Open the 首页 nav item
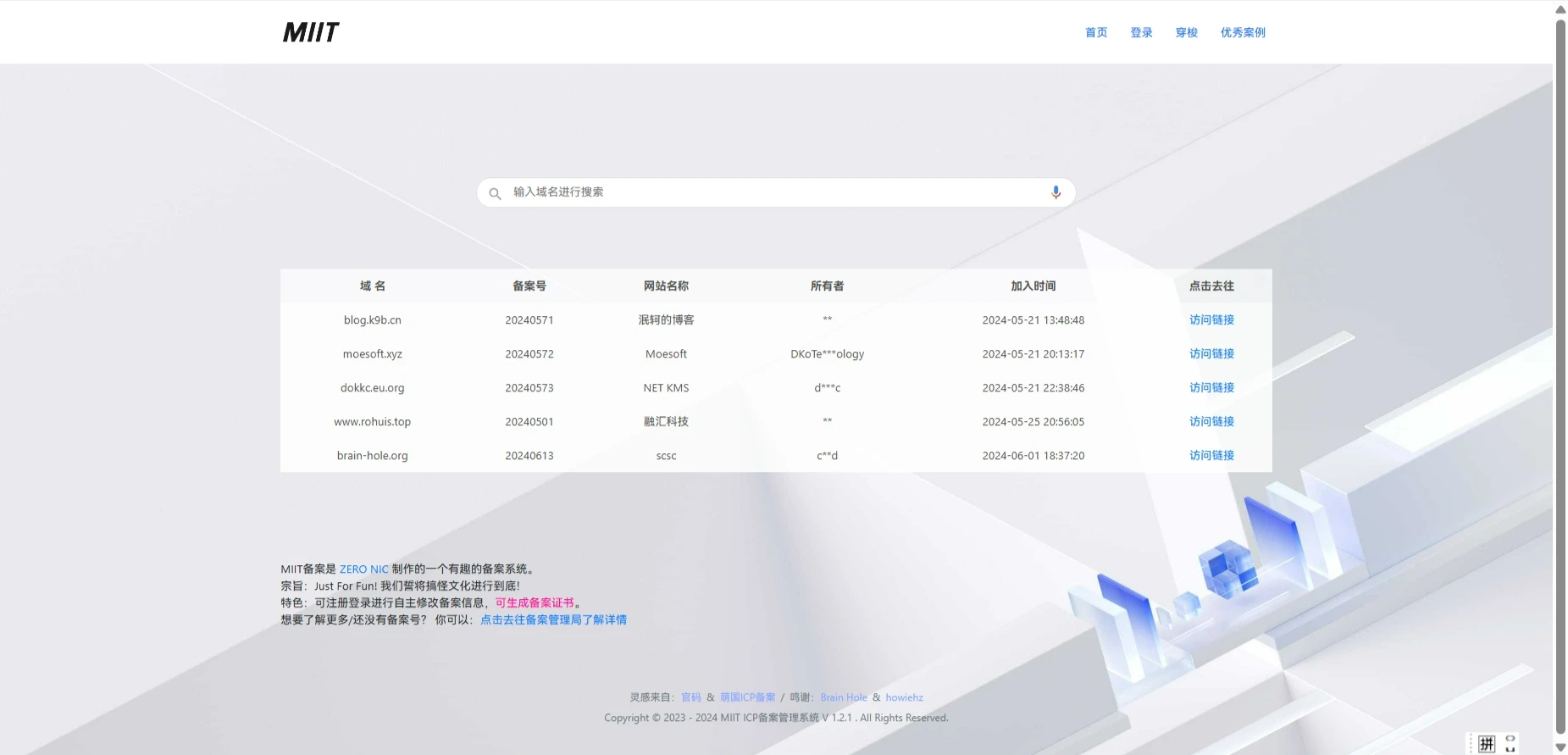The height and width of the screenshot is (755, 1568). click(1096, 33)
